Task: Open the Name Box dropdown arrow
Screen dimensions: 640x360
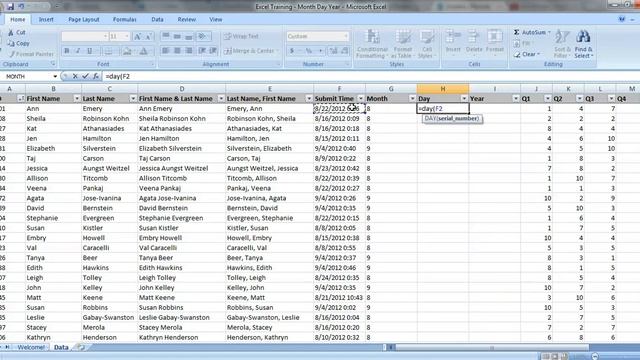Action: (x=55, y=76)
